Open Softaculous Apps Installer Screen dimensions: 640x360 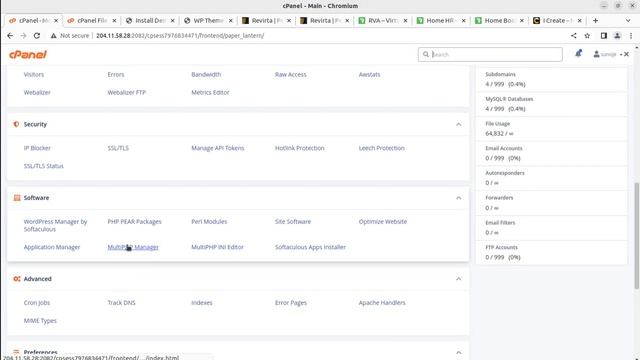[x=310, y=247]
